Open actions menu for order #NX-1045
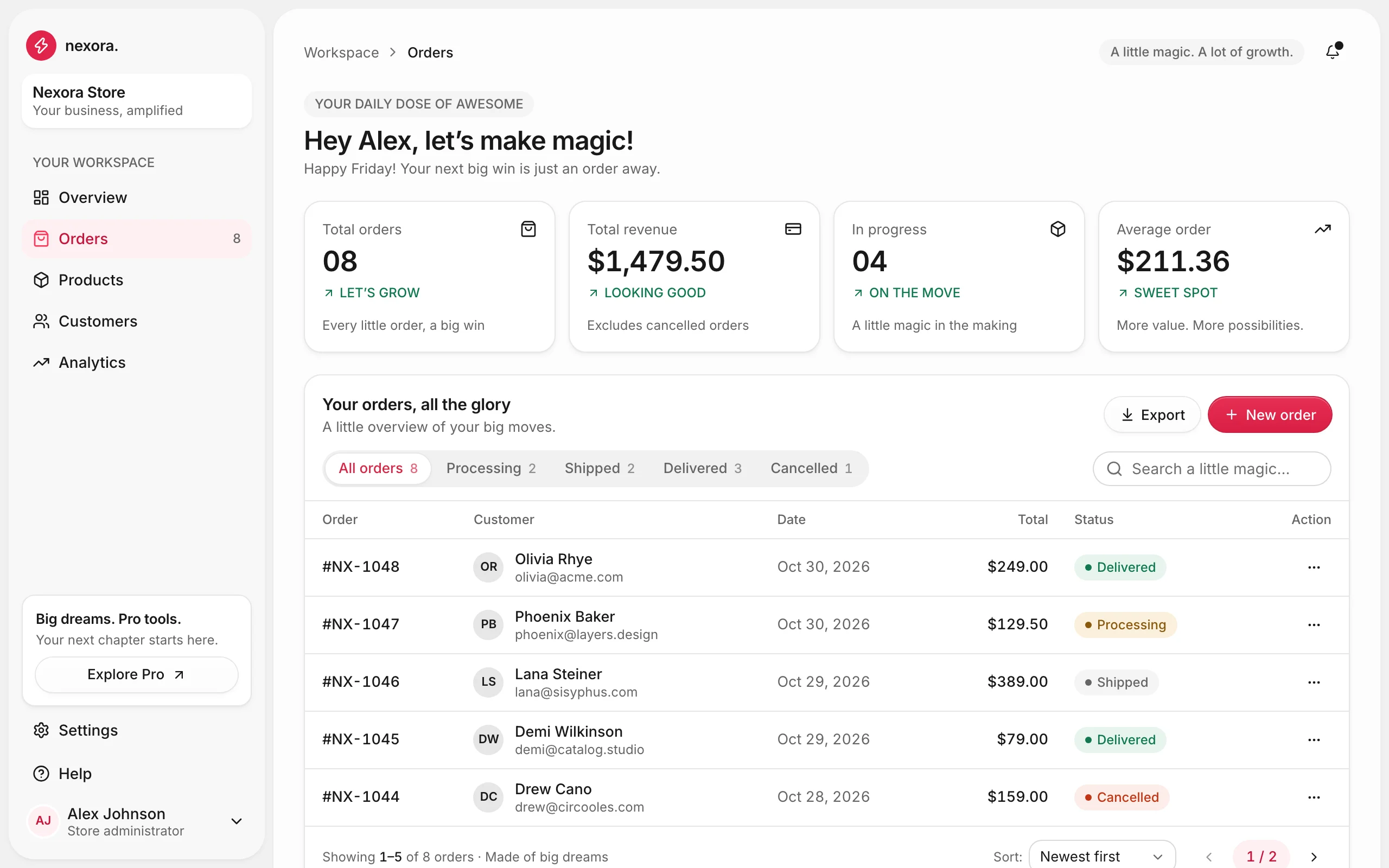The height and width of the screenshot is (868, 1389). click(1314, 739)
